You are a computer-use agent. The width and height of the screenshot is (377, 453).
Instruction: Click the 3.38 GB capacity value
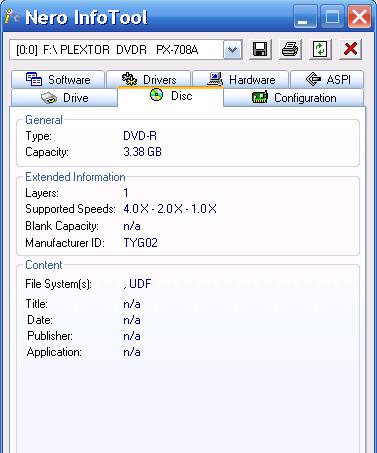click(x=142, y=152)
